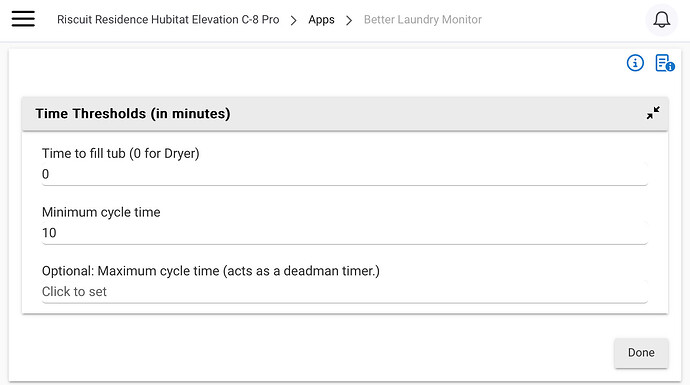Click the chevron after Apps breadcrumb

click(349, 21)
